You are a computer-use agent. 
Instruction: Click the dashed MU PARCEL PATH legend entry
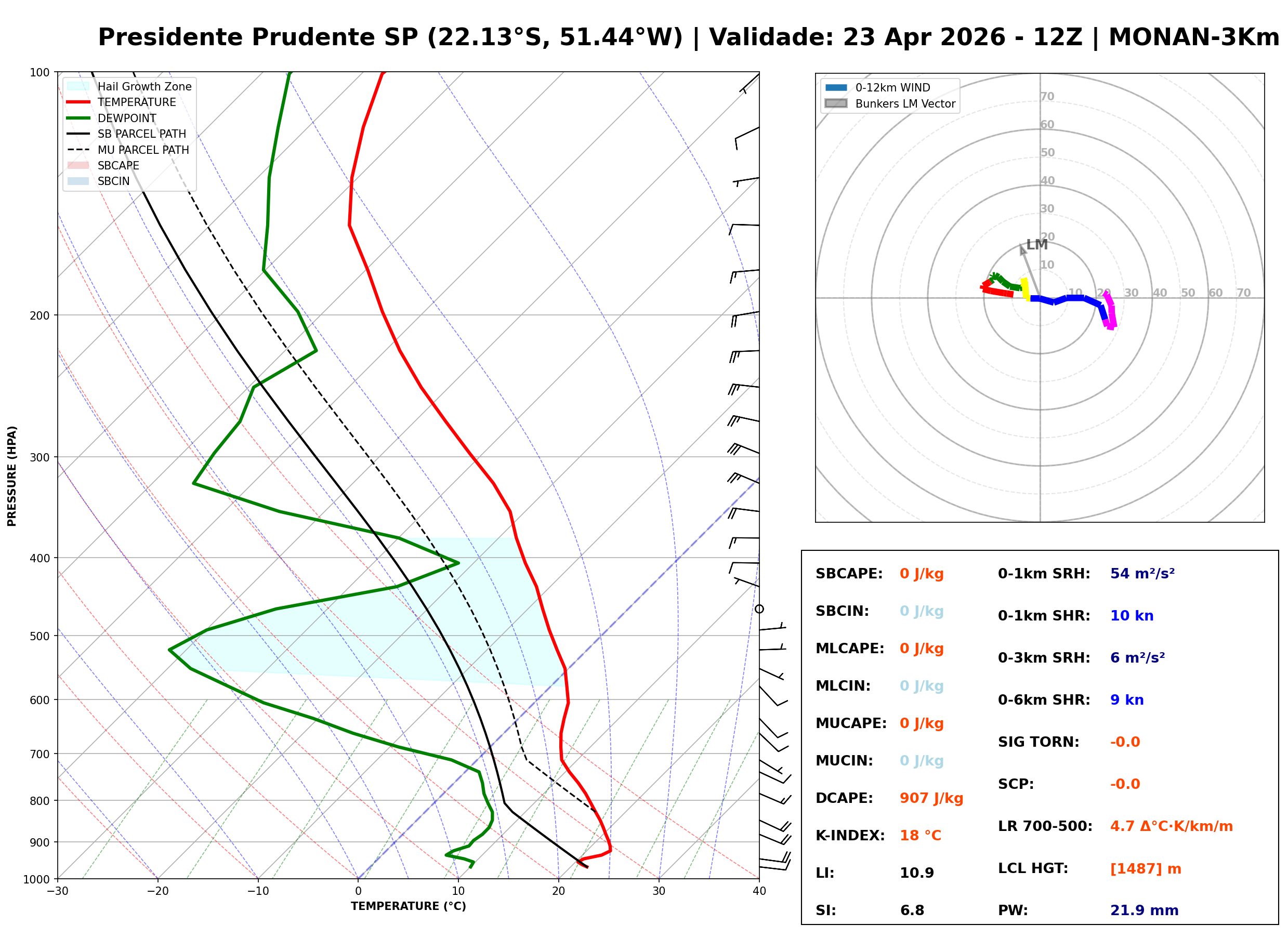tap(78, 150)
